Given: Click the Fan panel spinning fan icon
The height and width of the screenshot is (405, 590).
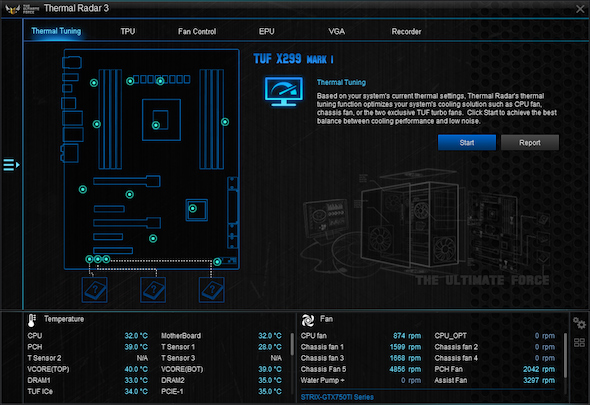Looking at the screenshot, I should pos(308,320).
